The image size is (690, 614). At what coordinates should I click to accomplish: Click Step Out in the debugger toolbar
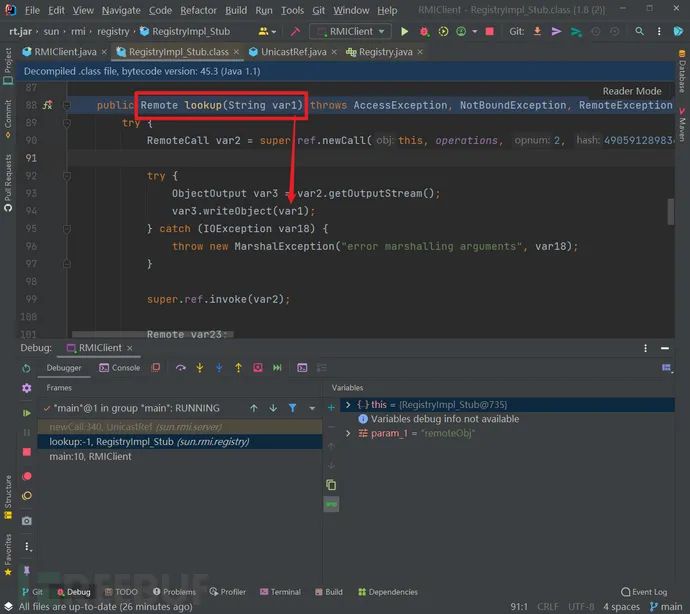[238, 368]
